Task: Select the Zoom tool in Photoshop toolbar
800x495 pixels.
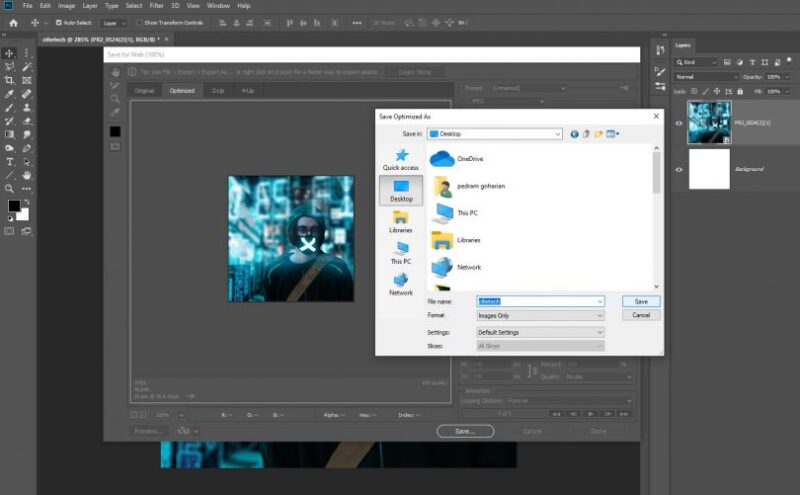Action: (x=9, y=188)
